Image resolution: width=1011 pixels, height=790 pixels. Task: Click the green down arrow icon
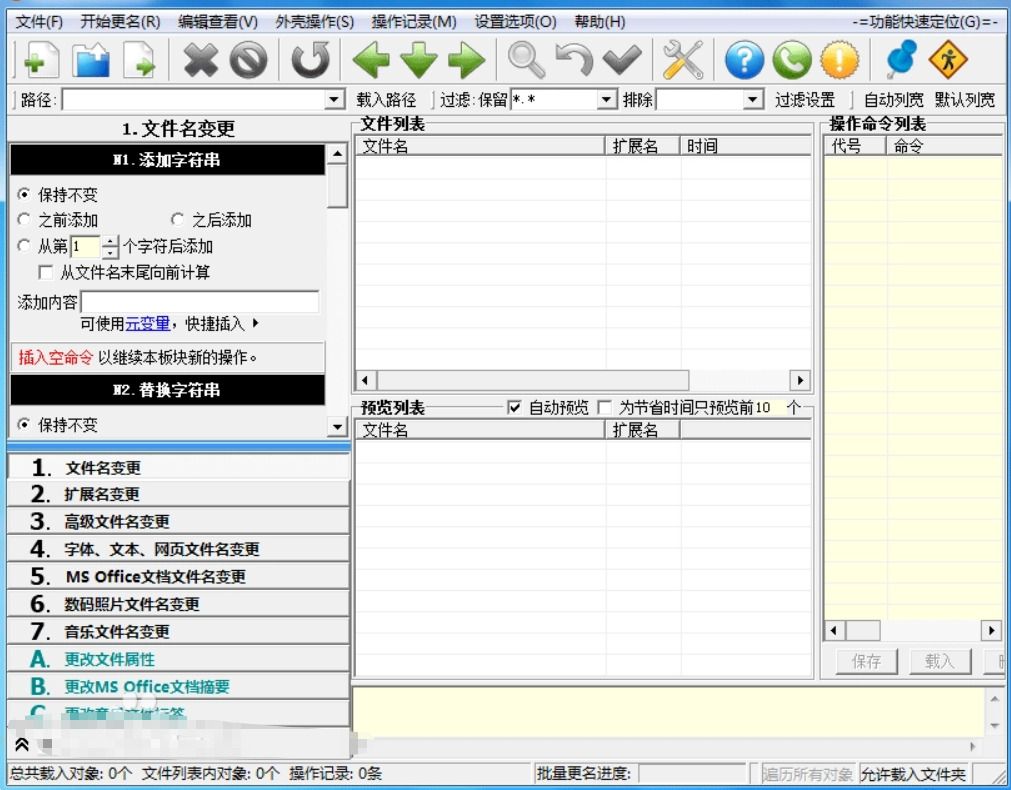point(419,61)
